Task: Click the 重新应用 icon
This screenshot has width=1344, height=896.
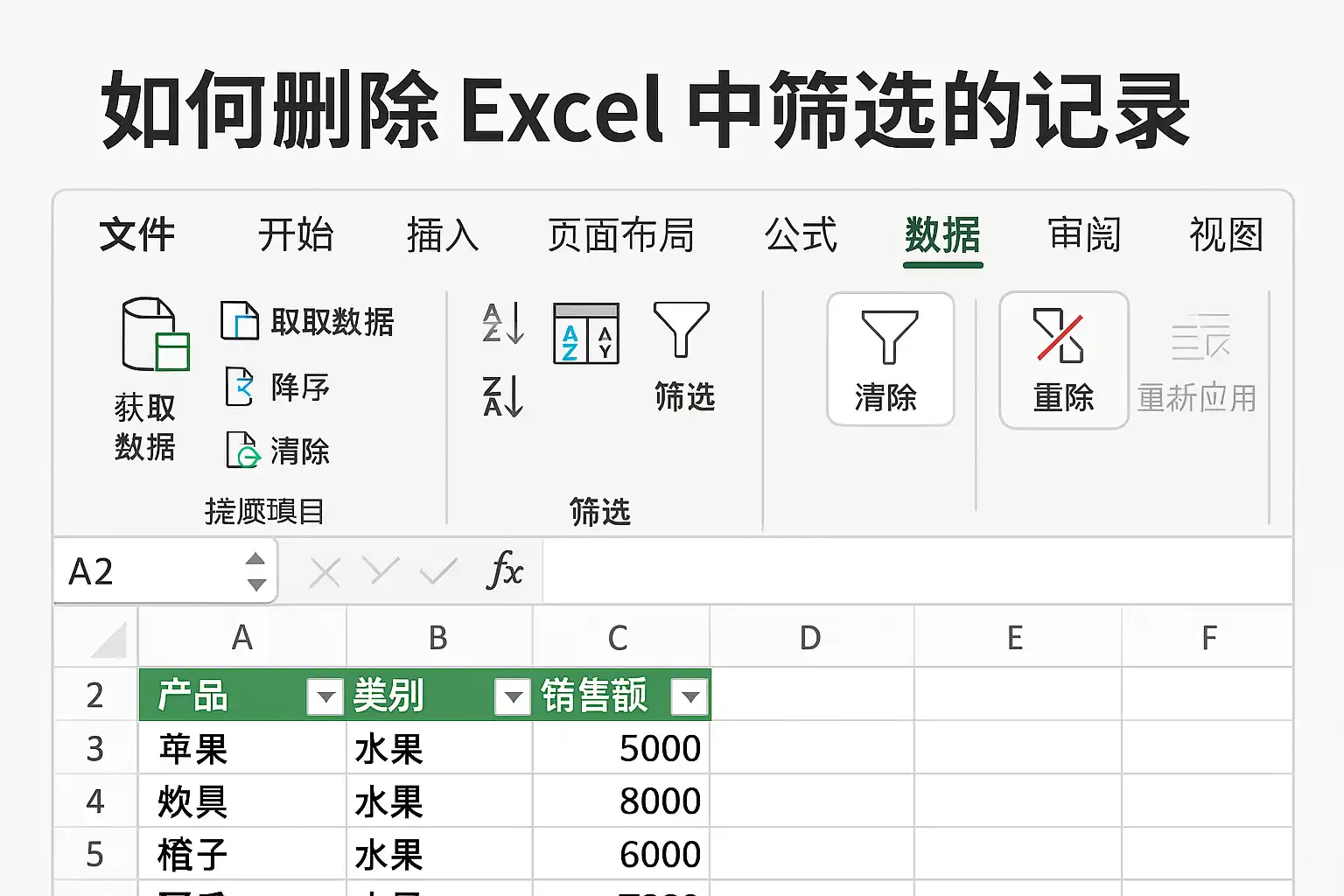Action: point(1200,337)
